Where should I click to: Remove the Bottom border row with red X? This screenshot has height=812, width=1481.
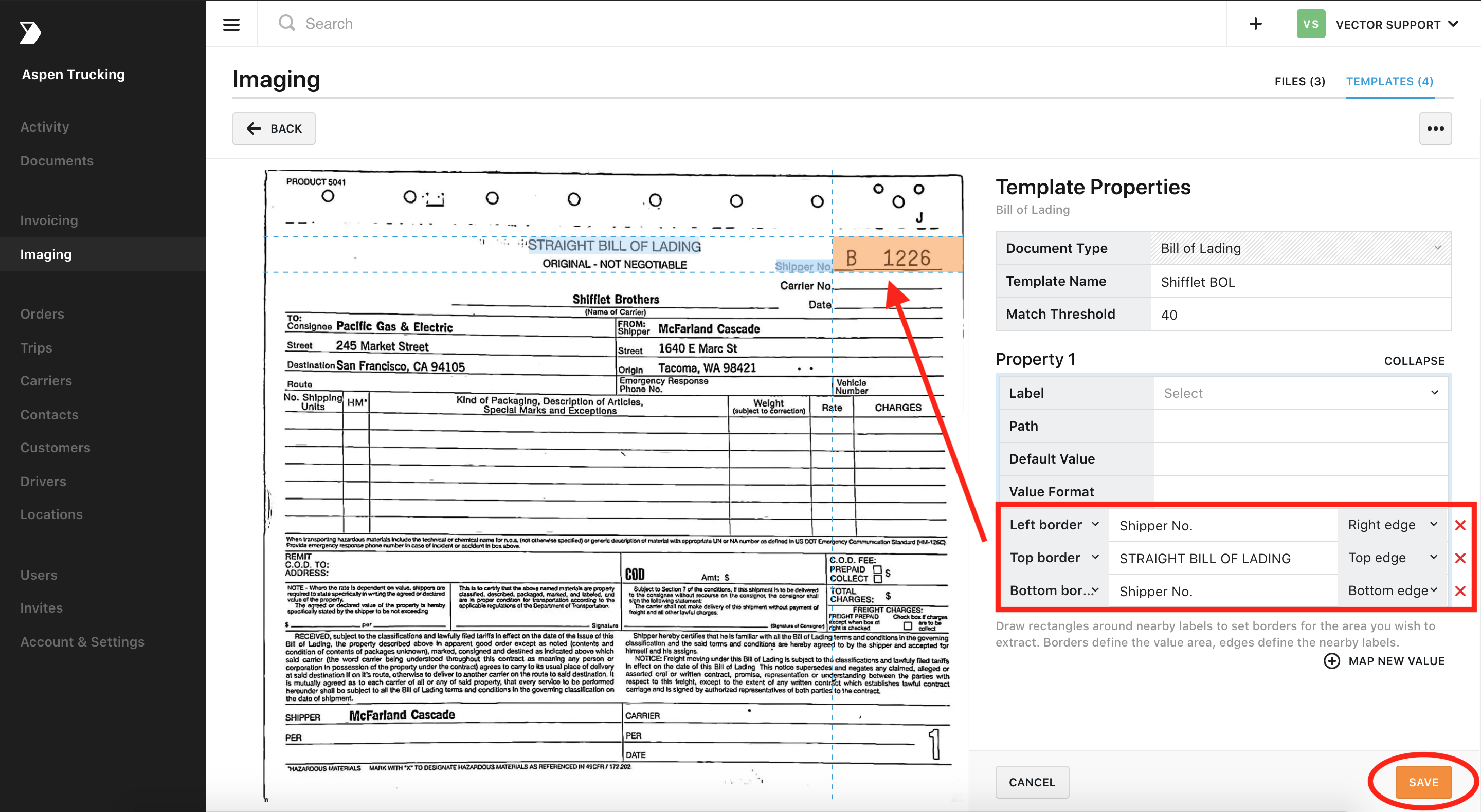point(1460,590)
